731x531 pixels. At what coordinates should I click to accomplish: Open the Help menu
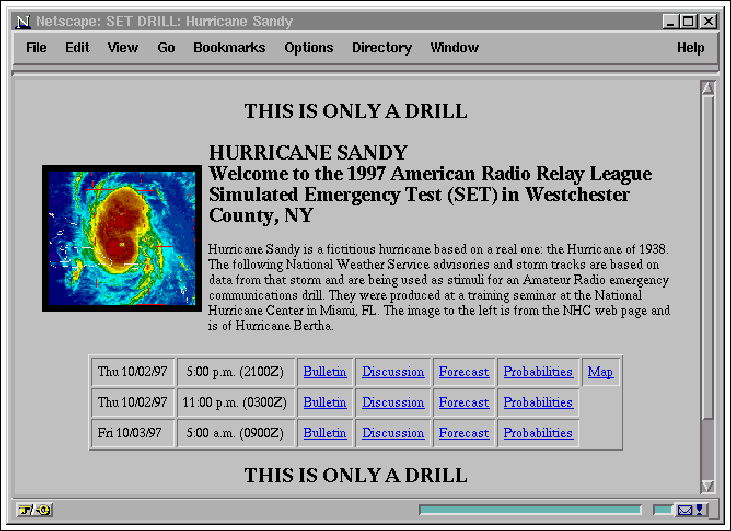[690, 48]
